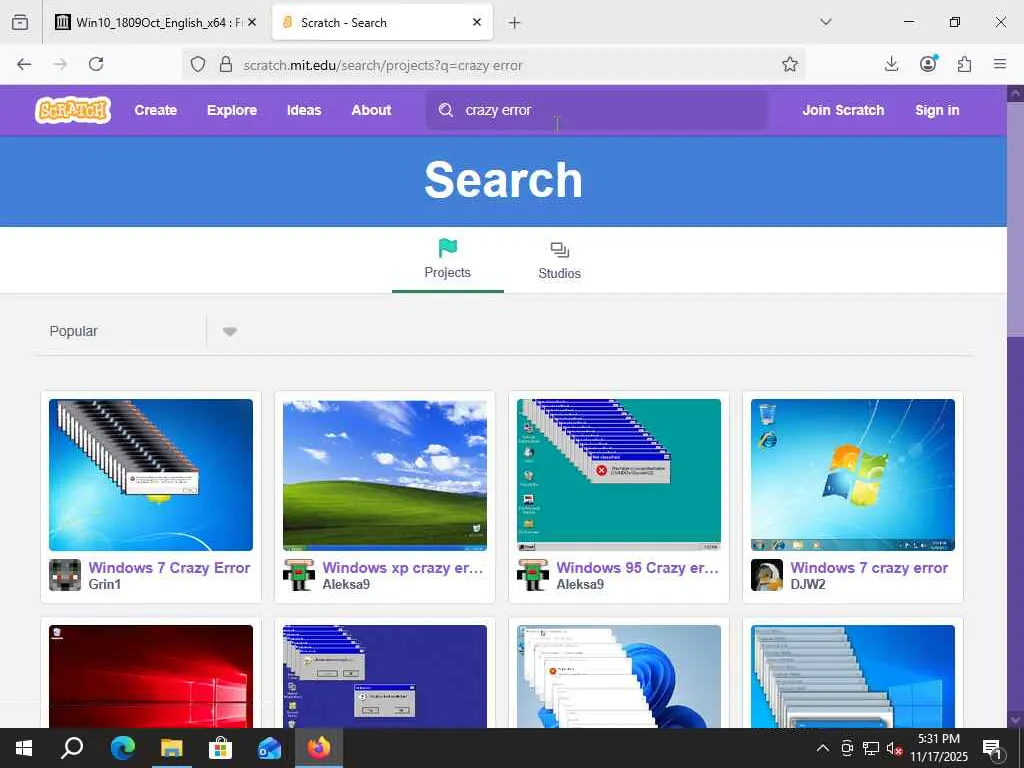Show hidden system tray icons chevron
Screen dimensions: 1024x768
pos(823,748)
